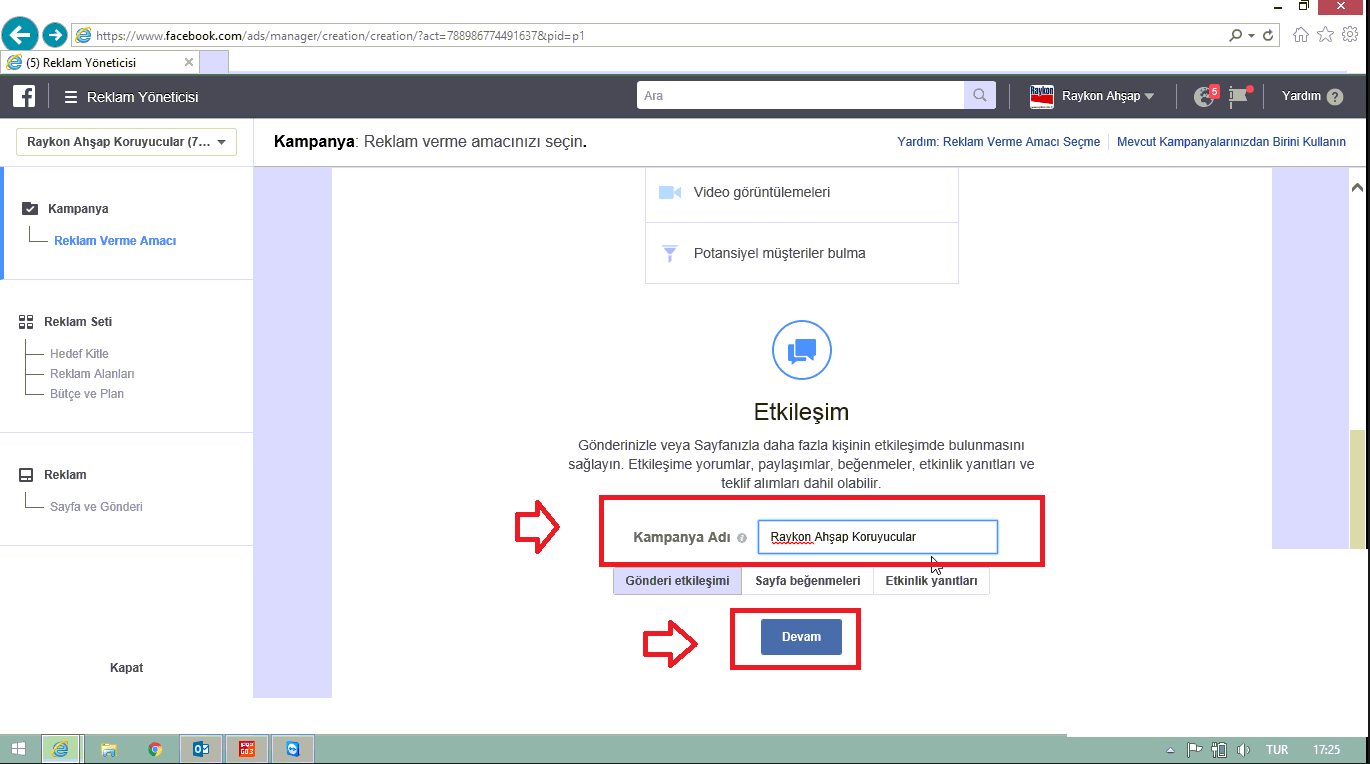The width and height of the screenshot is (1370, 764).
Task: Launch Google Chrome from the taskbar
Action: click(x=154, y=749)
